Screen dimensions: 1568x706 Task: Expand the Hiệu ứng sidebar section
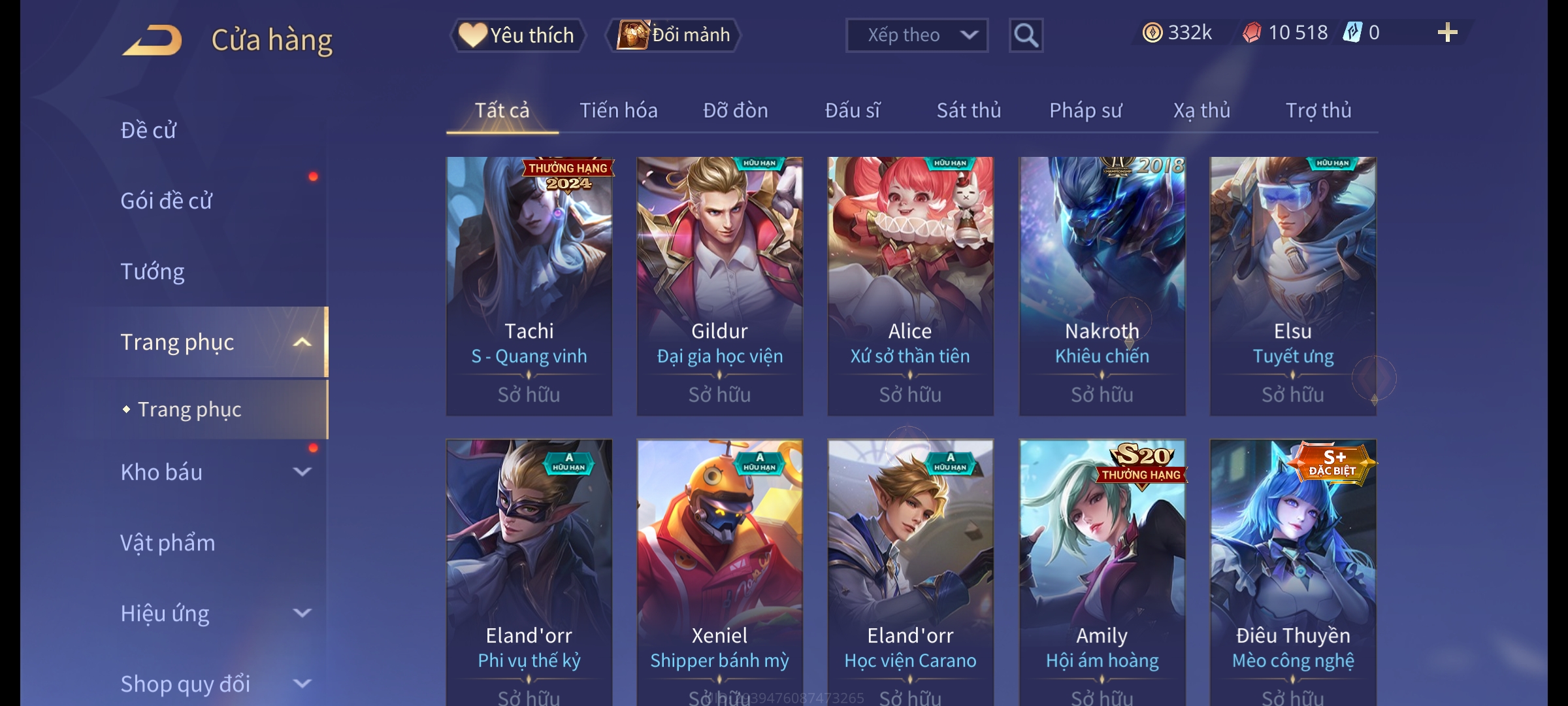click(x=302, y=613)
